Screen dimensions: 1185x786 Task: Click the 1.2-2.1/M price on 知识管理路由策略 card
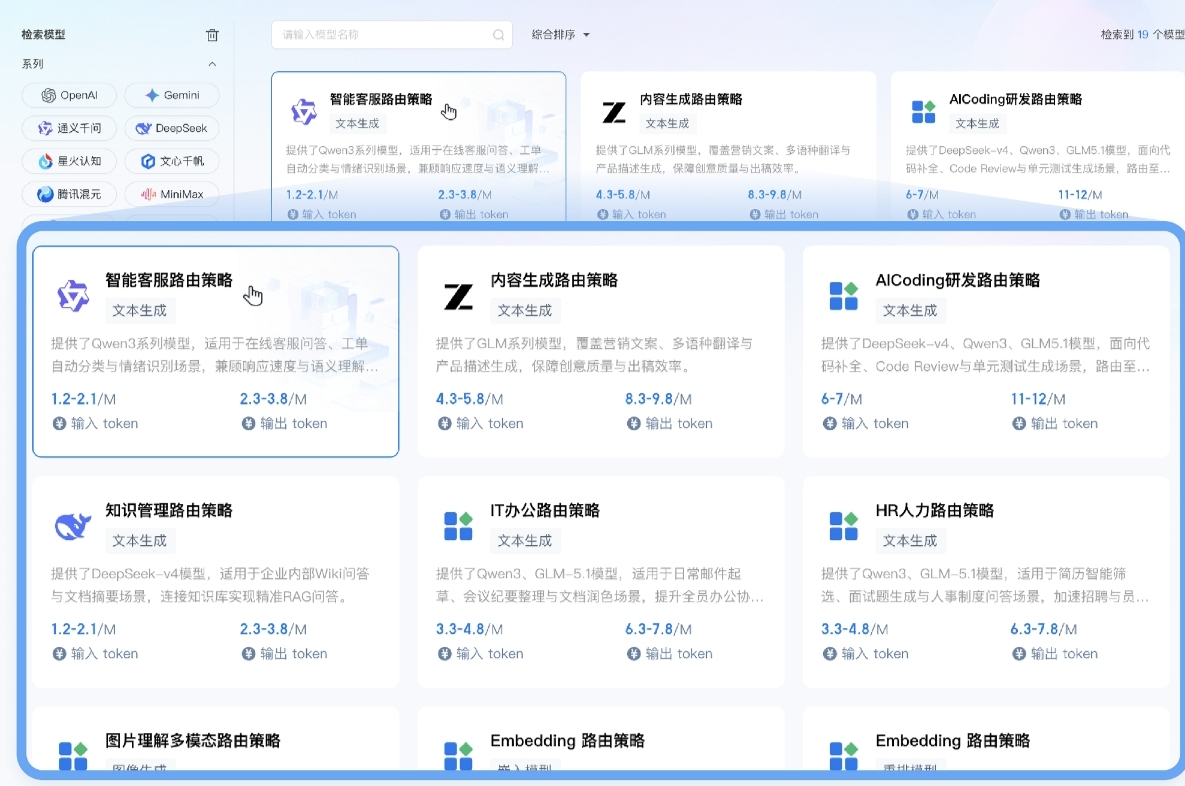(x=84, y=629)
